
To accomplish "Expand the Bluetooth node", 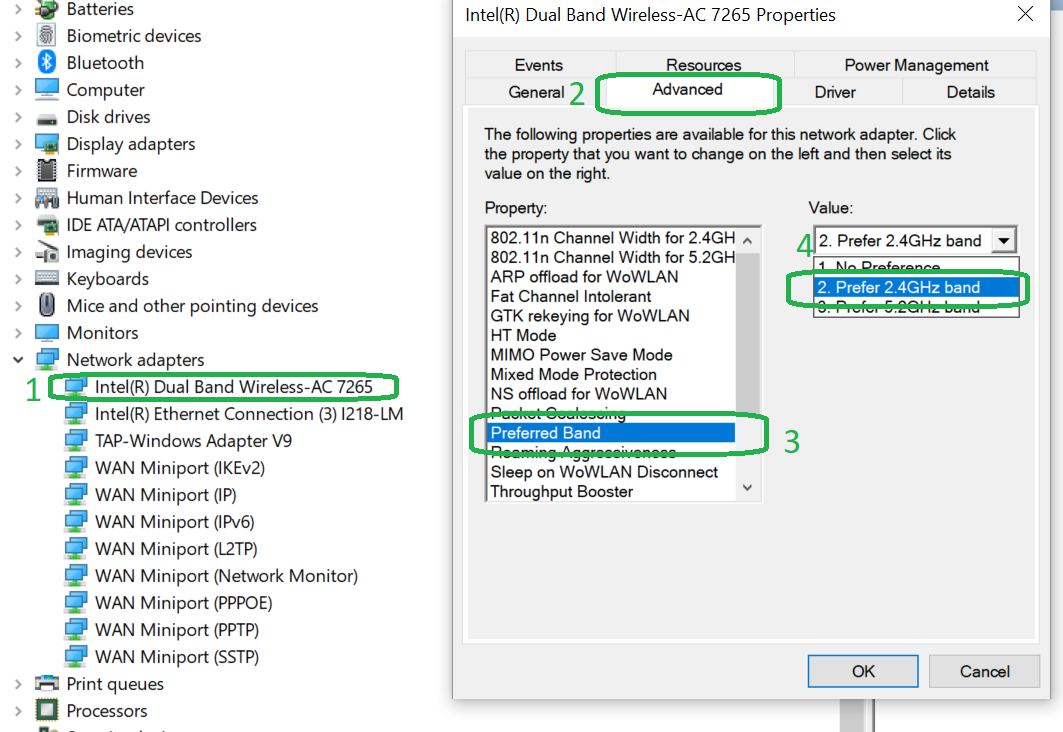I will pos(18,63).
